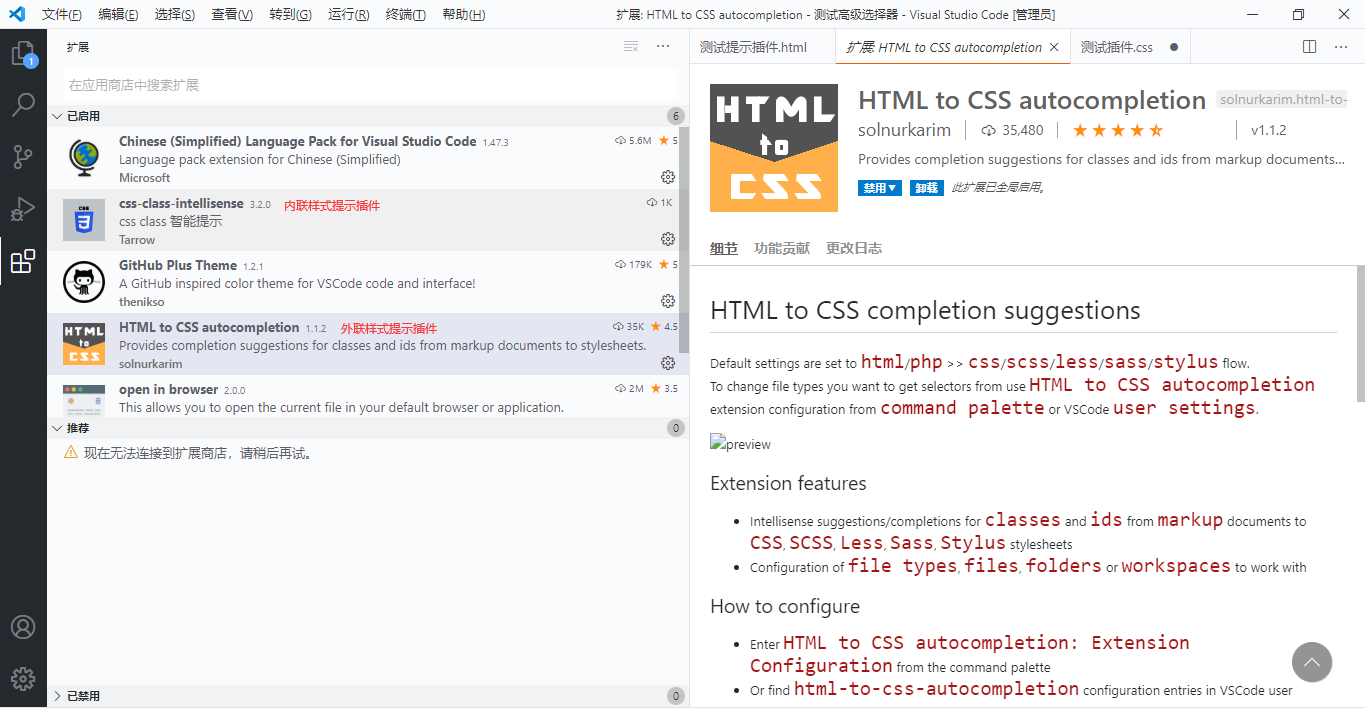Click the 35,480 install count
The image size is (1365, 709).
1012,130
